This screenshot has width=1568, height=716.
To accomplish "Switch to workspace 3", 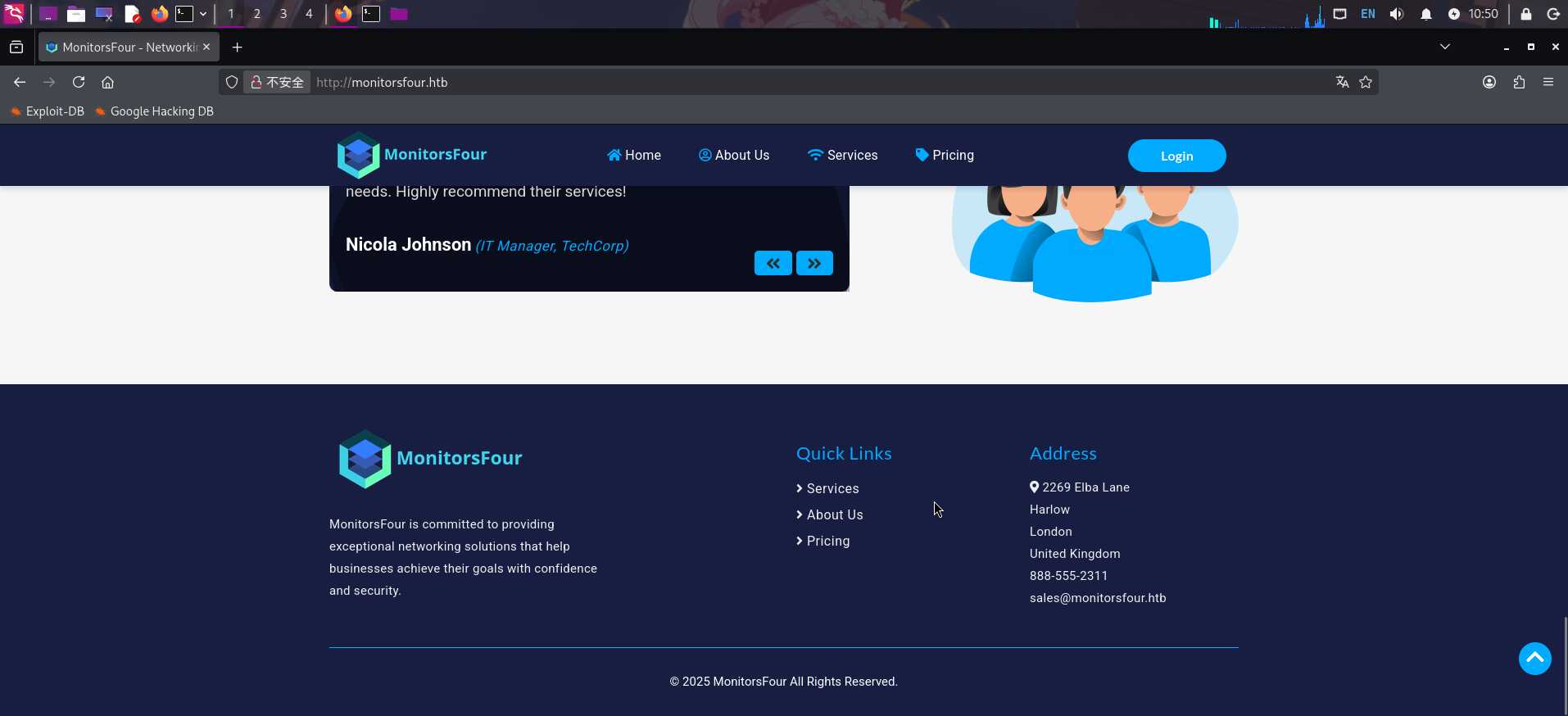I will pos(283,14).
